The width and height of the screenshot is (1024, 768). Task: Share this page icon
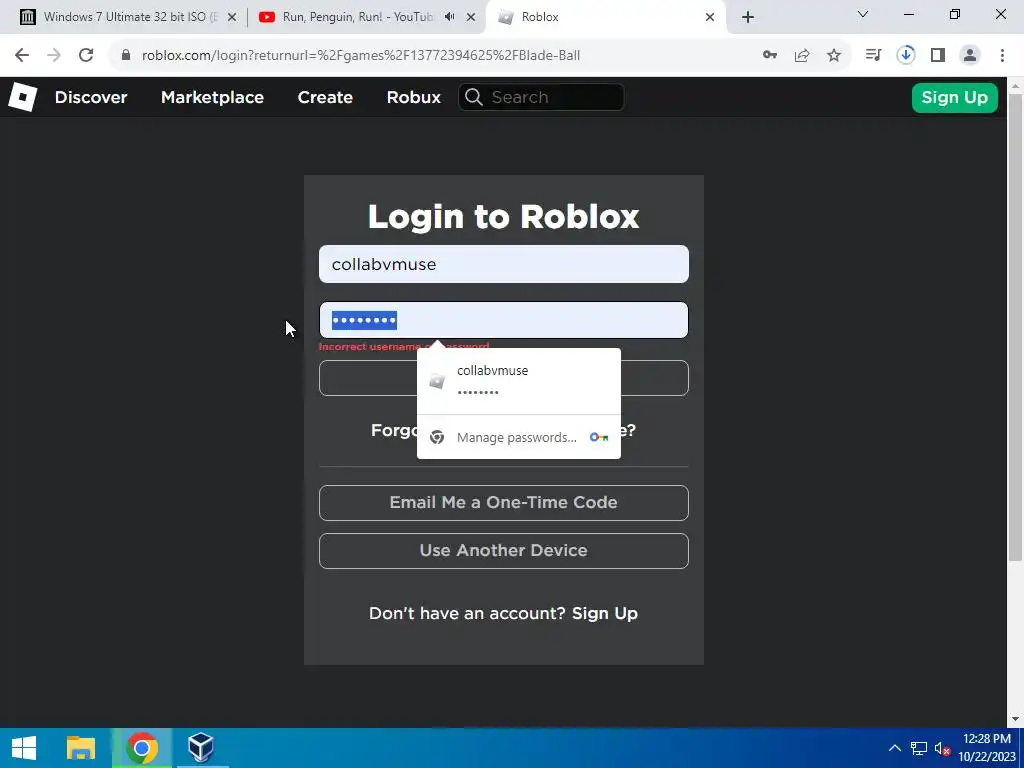point(802,56)
